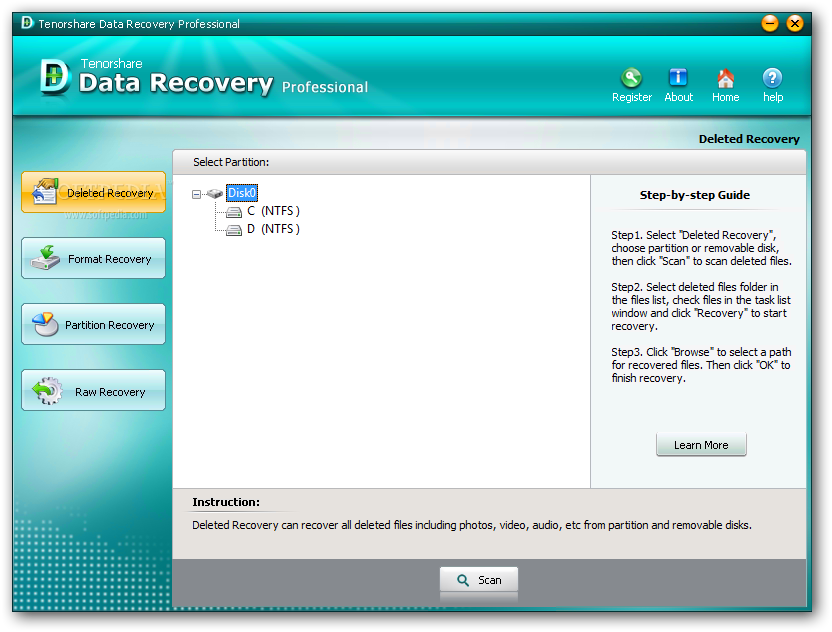Click the Partition Recovery pie-disk icon
The image size is (832, 632).
point(45,324)
